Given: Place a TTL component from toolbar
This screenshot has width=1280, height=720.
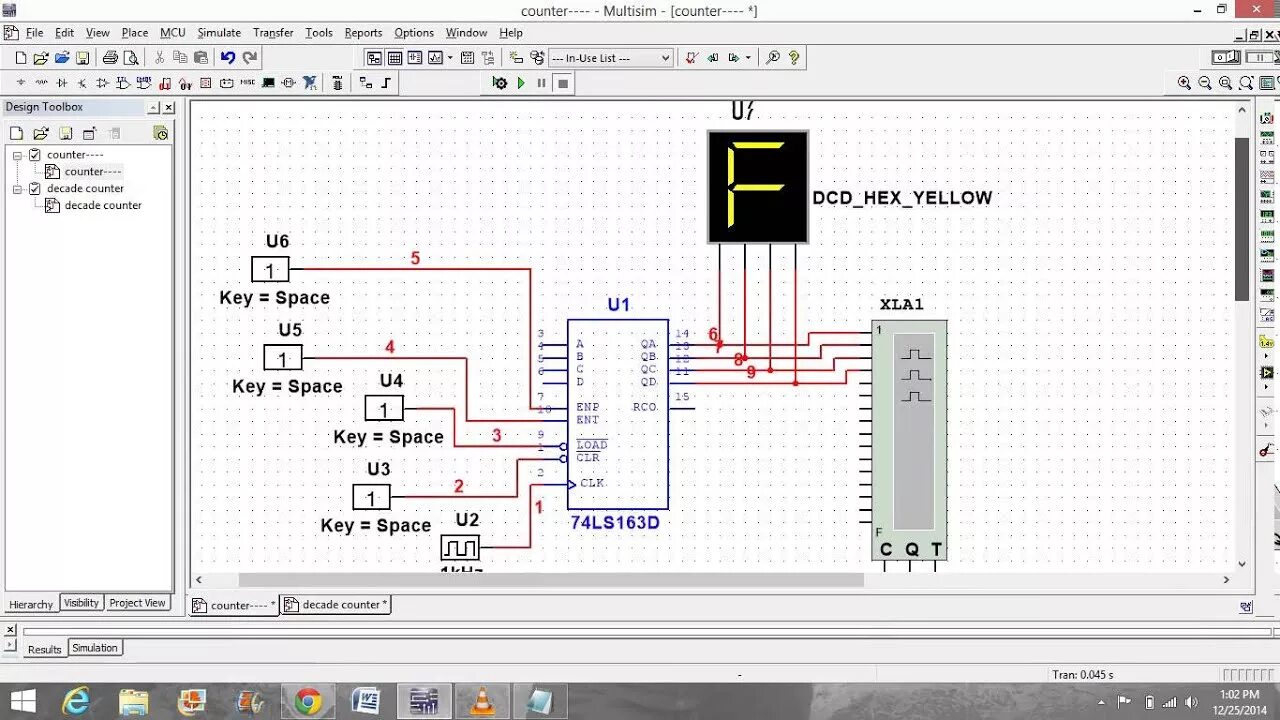Looking at the screenshot, I should 122,83.
